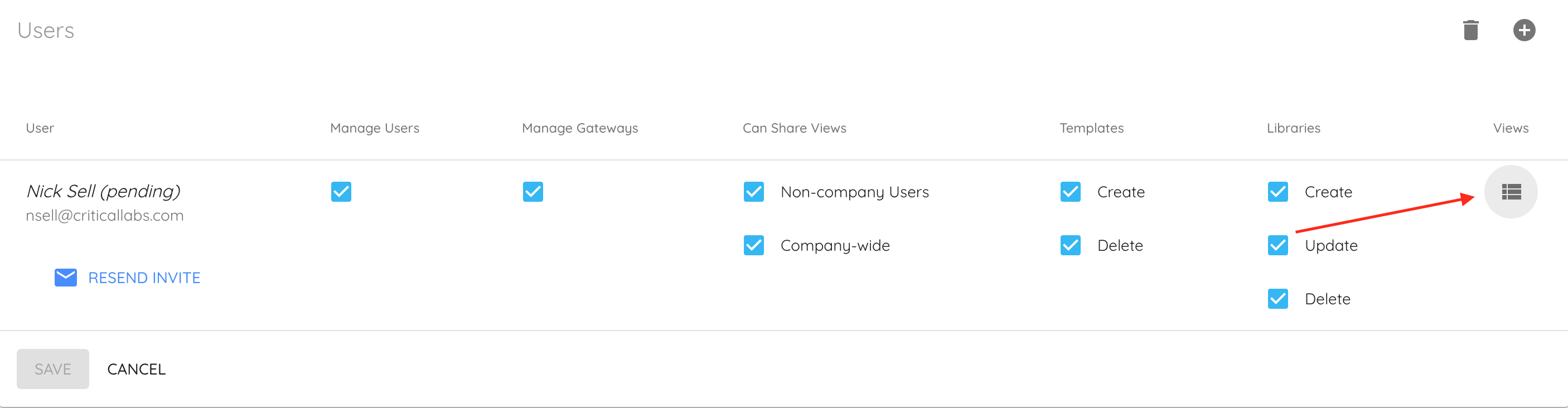The height and width of the screenshot is (408, 1568).
Task: Click the RESEND INVITE link
Action: tap(144, 278)
